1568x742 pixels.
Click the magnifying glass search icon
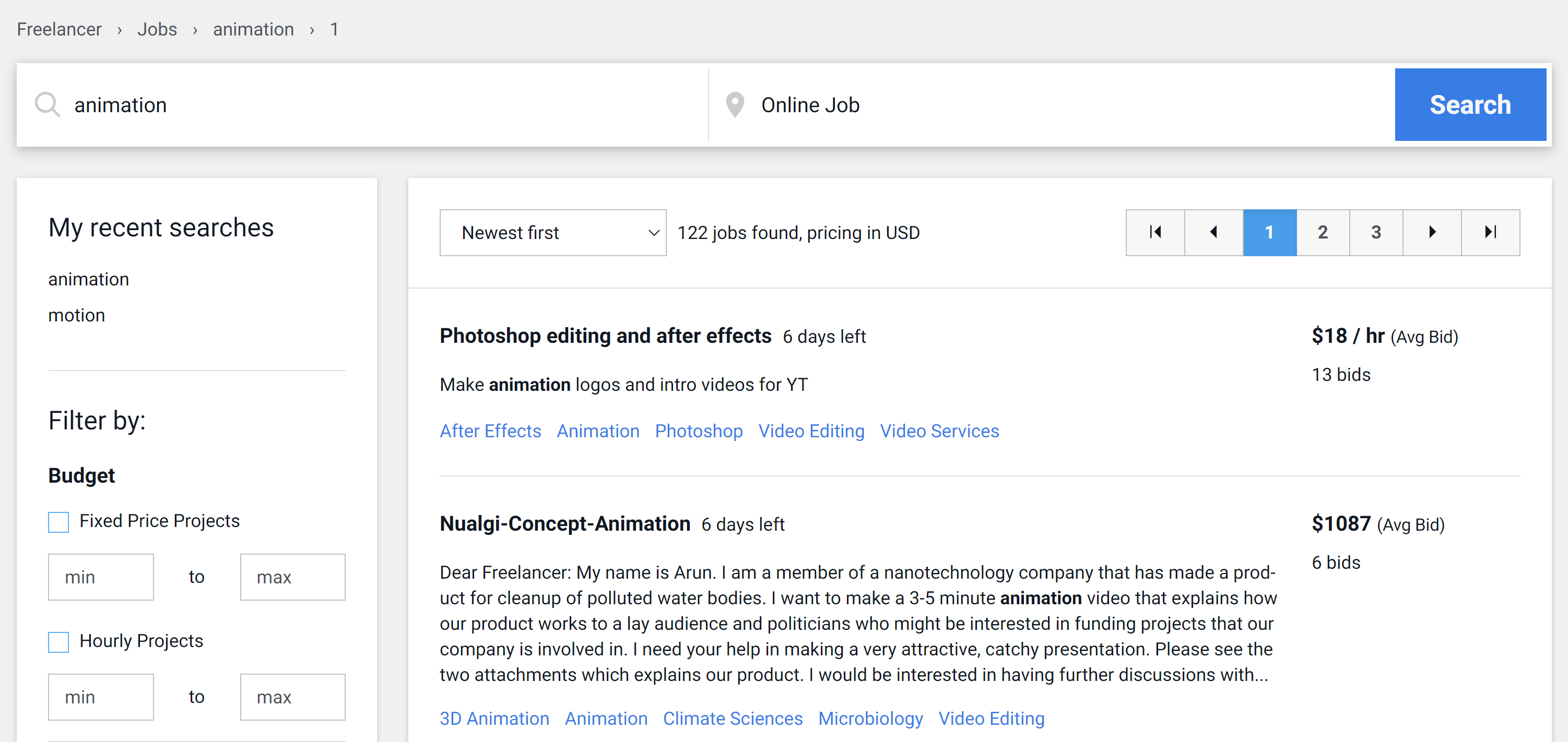point(47,104)
